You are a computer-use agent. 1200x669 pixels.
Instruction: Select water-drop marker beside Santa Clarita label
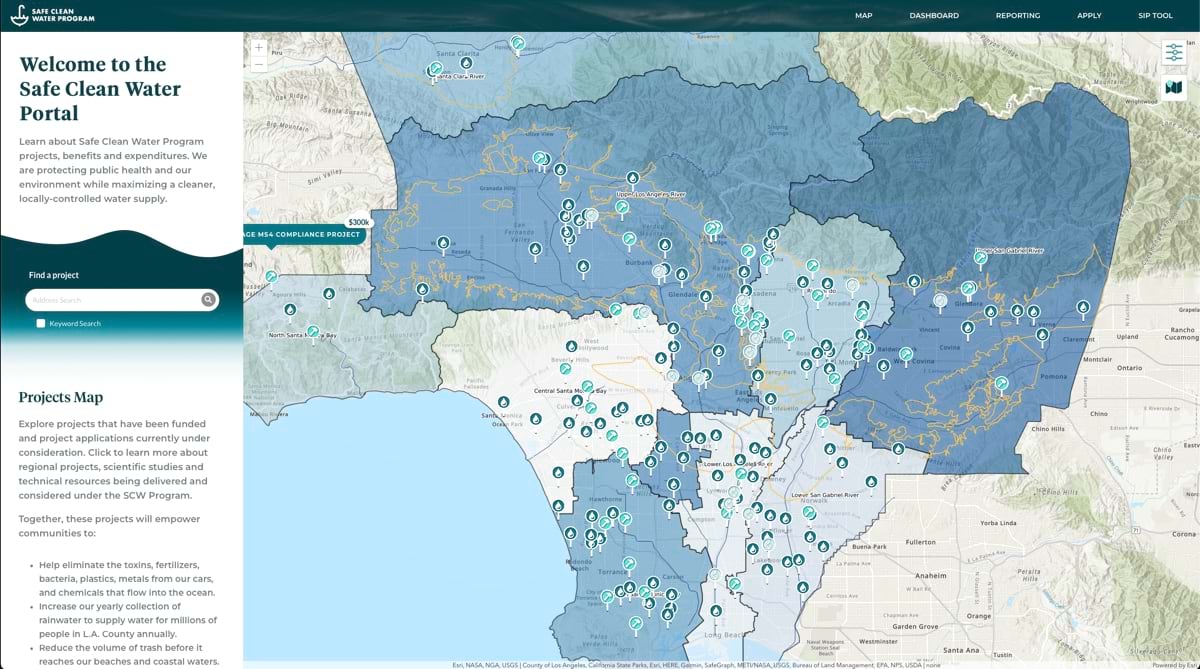(466, 63)
